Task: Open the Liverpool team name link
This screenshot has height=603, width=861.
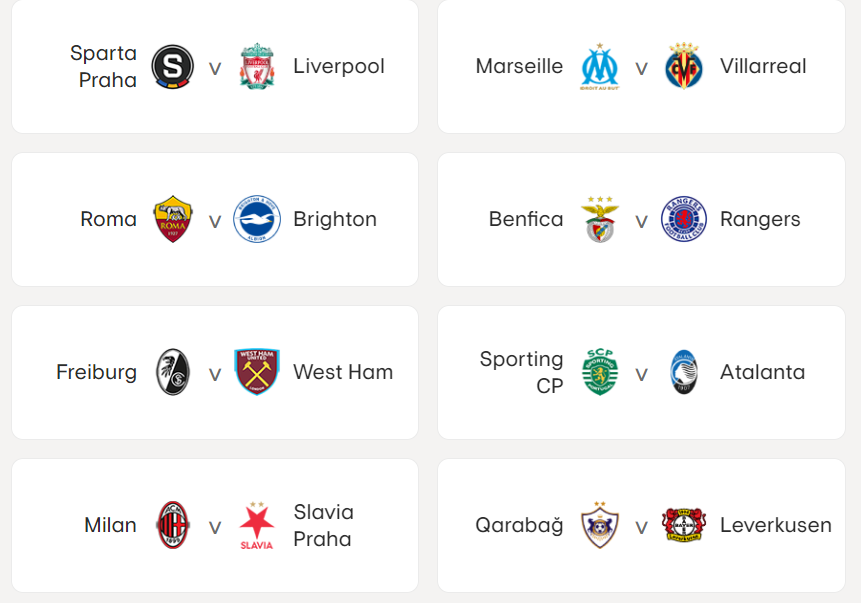Action: pyautogui.click(x=339, y=66)
